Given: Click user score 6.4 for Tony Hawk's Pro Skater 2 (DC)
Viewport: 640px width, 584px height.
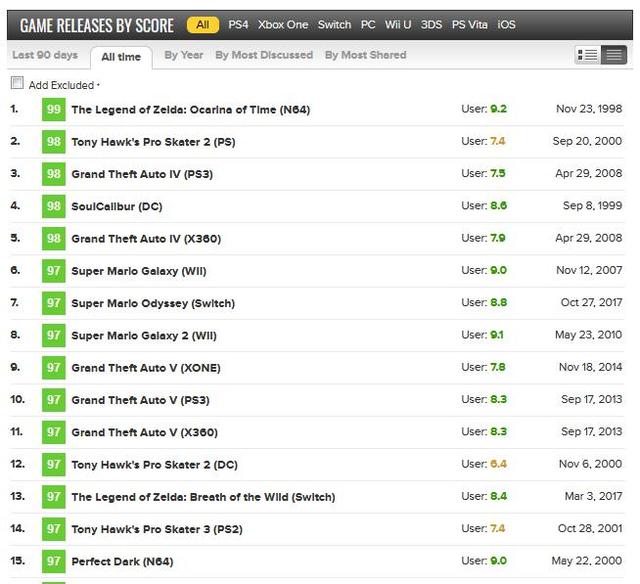Looking at the screenshot, I should (x=498, y=464).
